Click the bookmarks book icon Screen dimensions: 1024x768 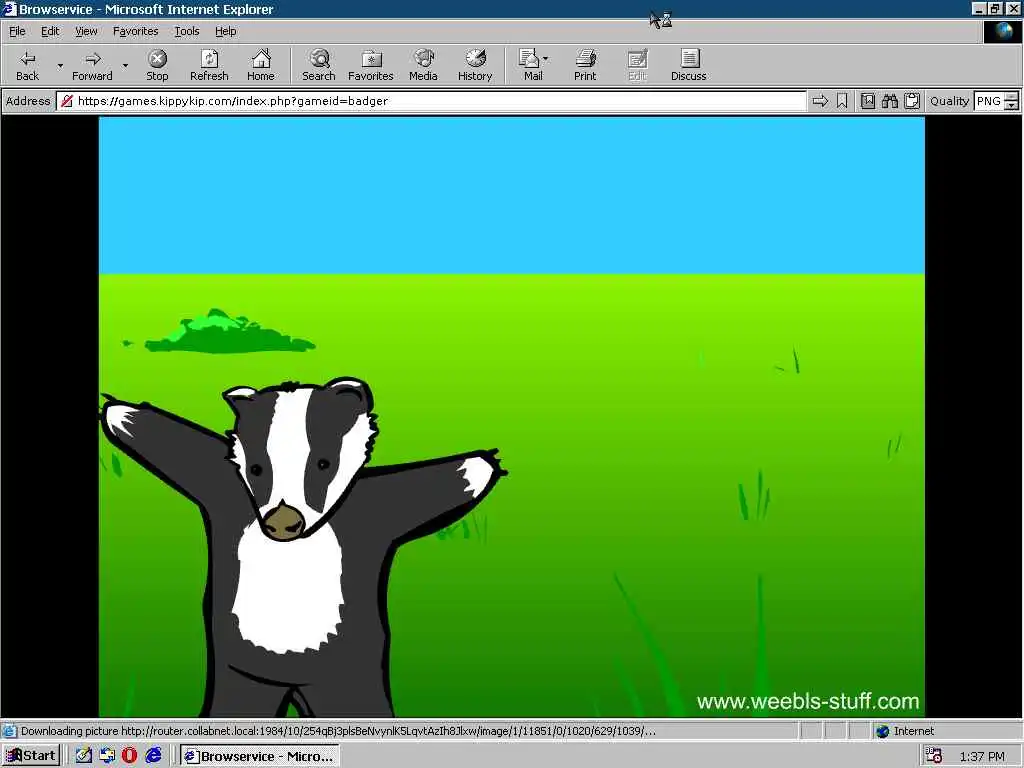click(x=868, y=101)
